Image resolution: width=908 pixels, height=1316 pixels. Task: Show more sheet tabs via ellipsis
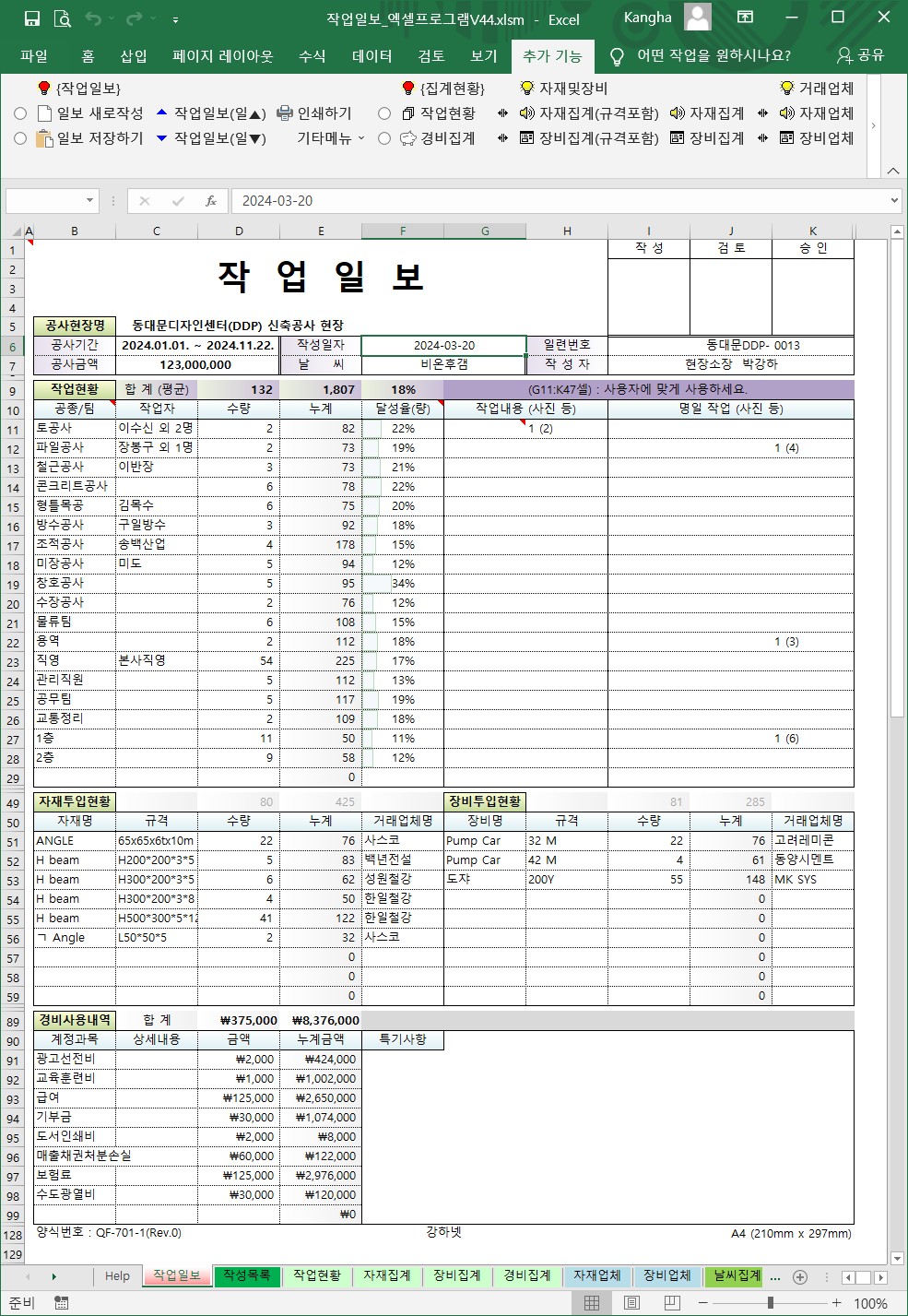point(775,1277)
